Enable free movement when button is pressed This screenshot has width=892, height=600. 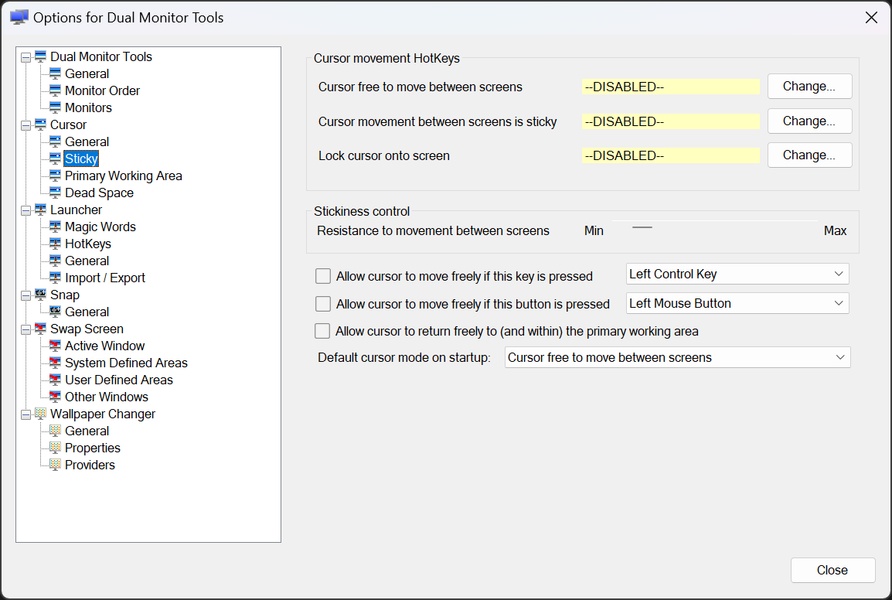tap(323, 304)
